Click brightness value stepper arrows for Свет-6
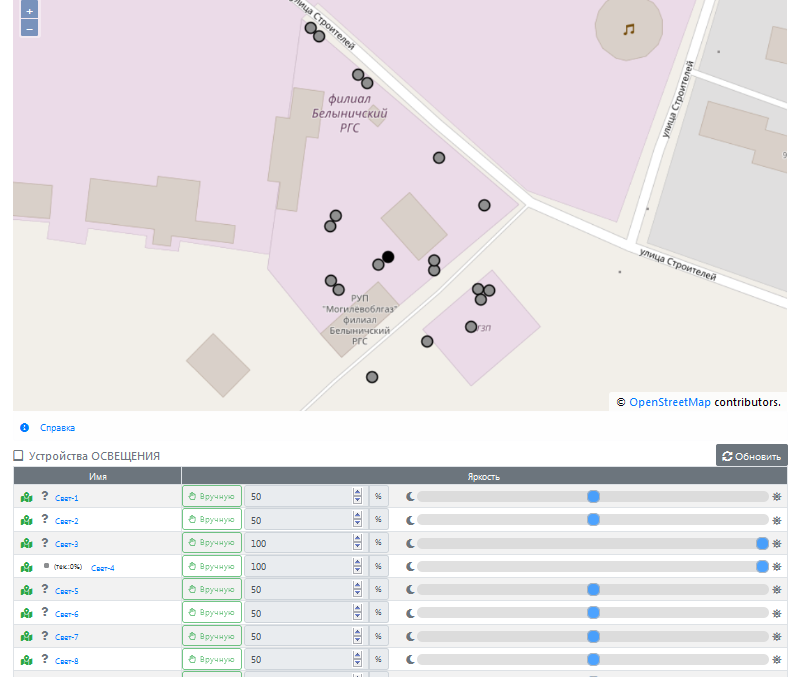 pyautogui.click(x=357, y=613)
